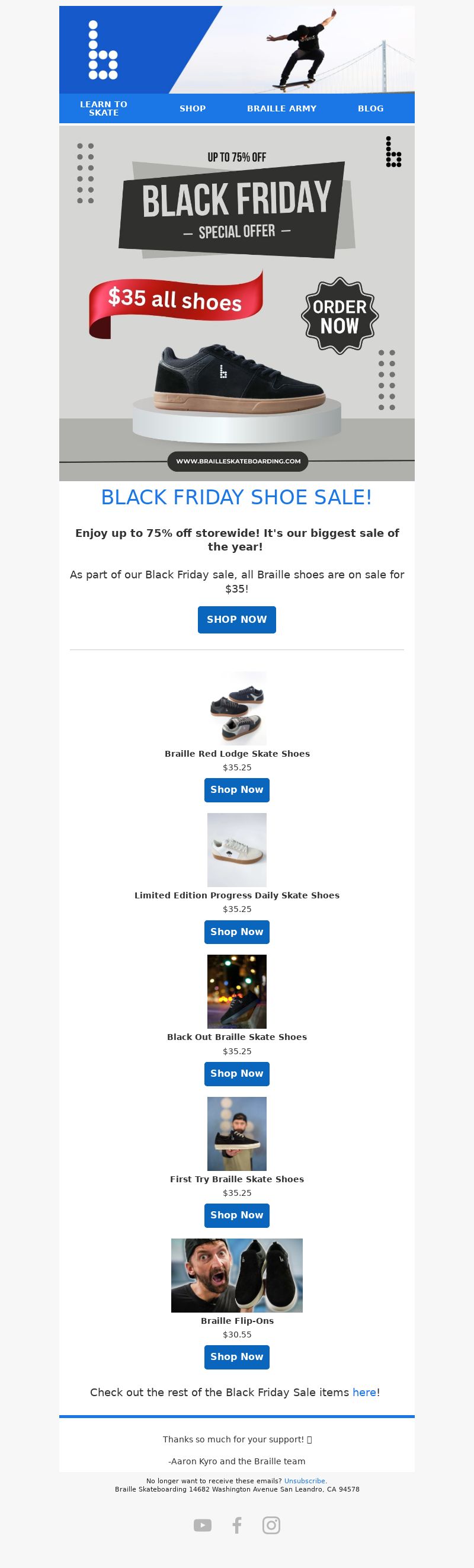Click the main SHOP NOW button

[236, 620]
